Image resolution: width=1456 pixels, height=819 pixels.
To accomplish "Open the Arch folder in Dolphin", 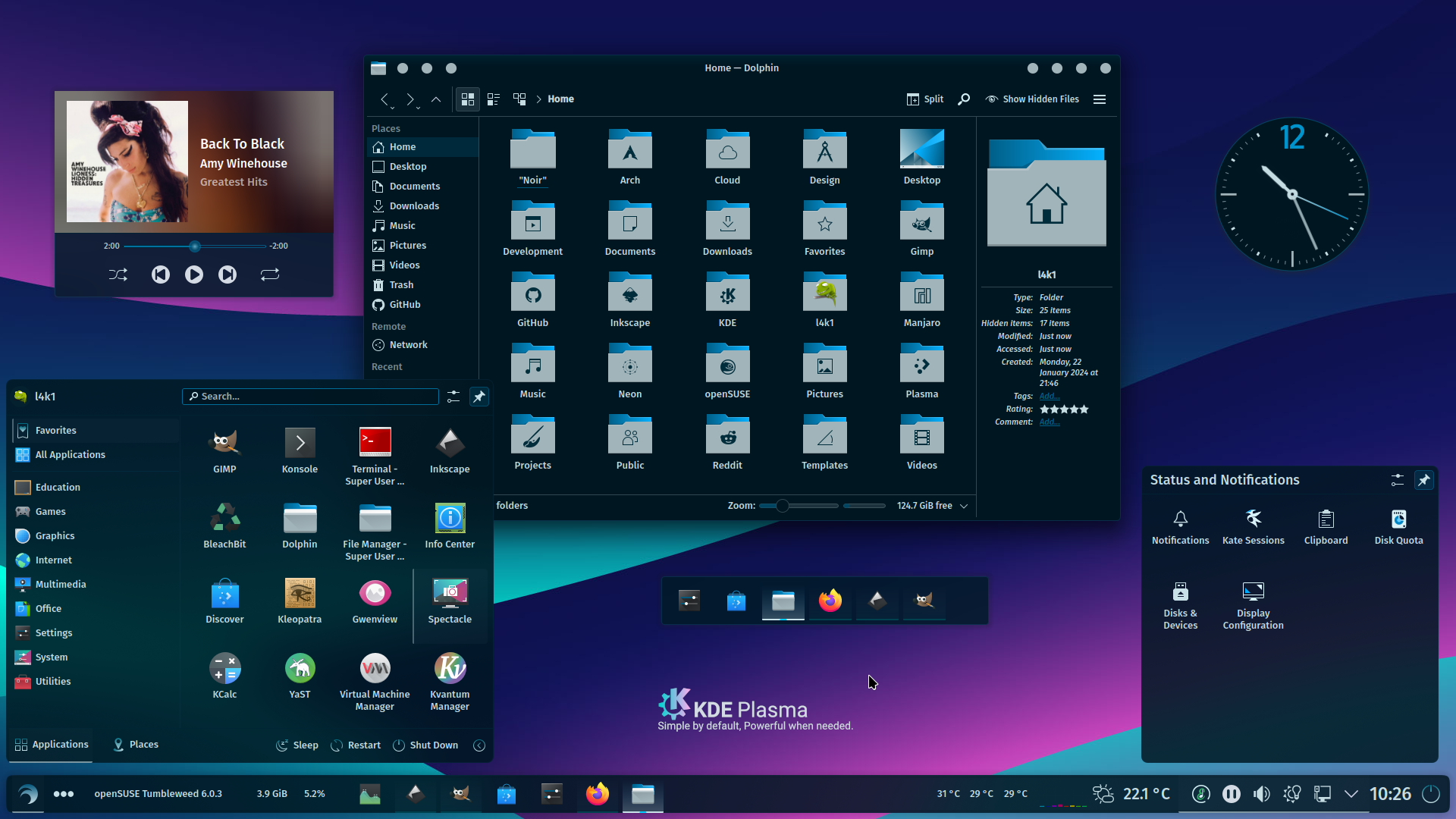I will click(x=629, y=157).
